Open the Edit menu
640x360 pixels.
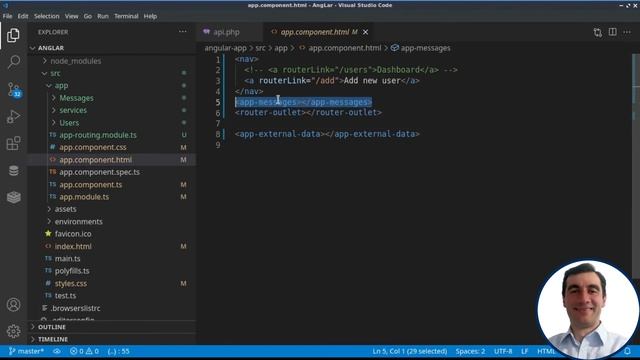(x=23, y=16)
